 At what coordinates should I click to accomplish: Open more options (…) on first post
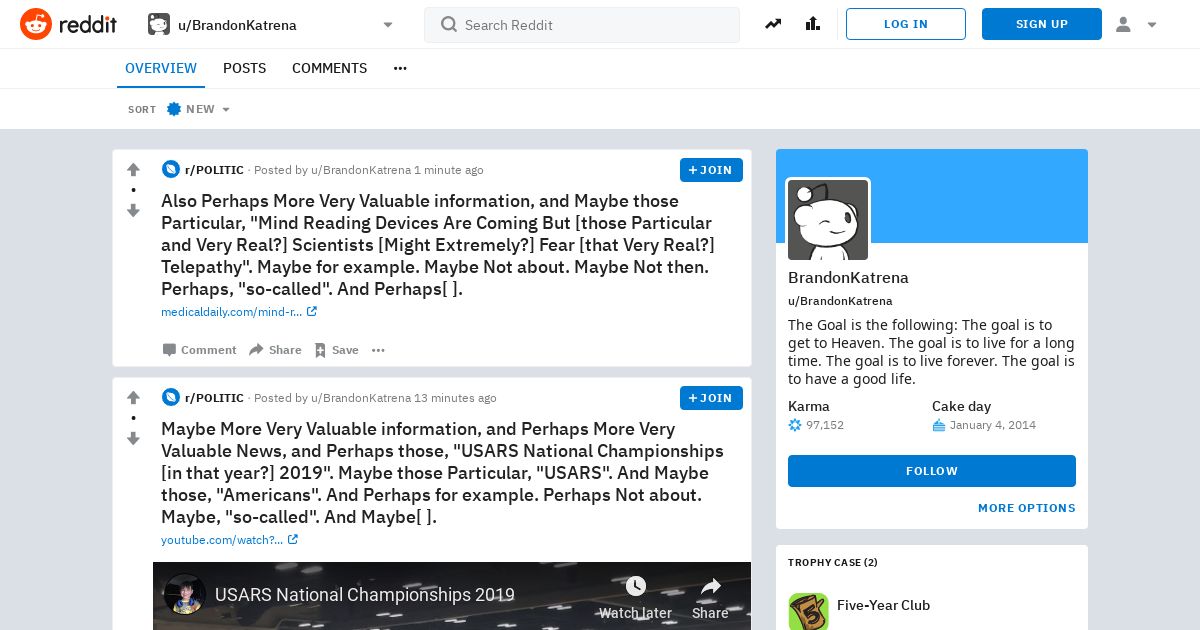click(378, 350)
